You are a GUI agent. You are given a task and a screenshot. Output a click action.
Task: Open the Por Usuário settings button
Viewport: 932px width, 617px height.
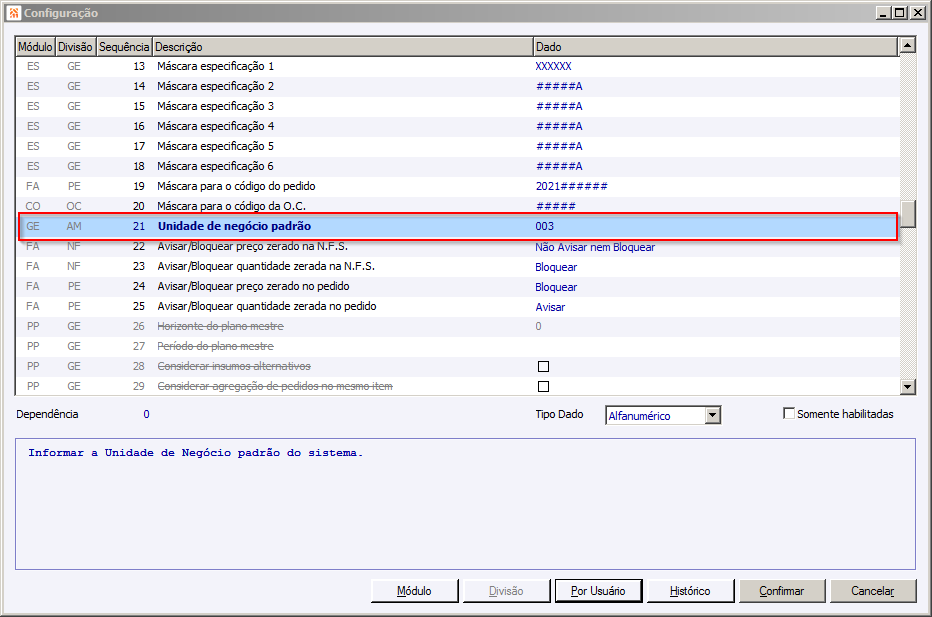[x=598, y=591]
